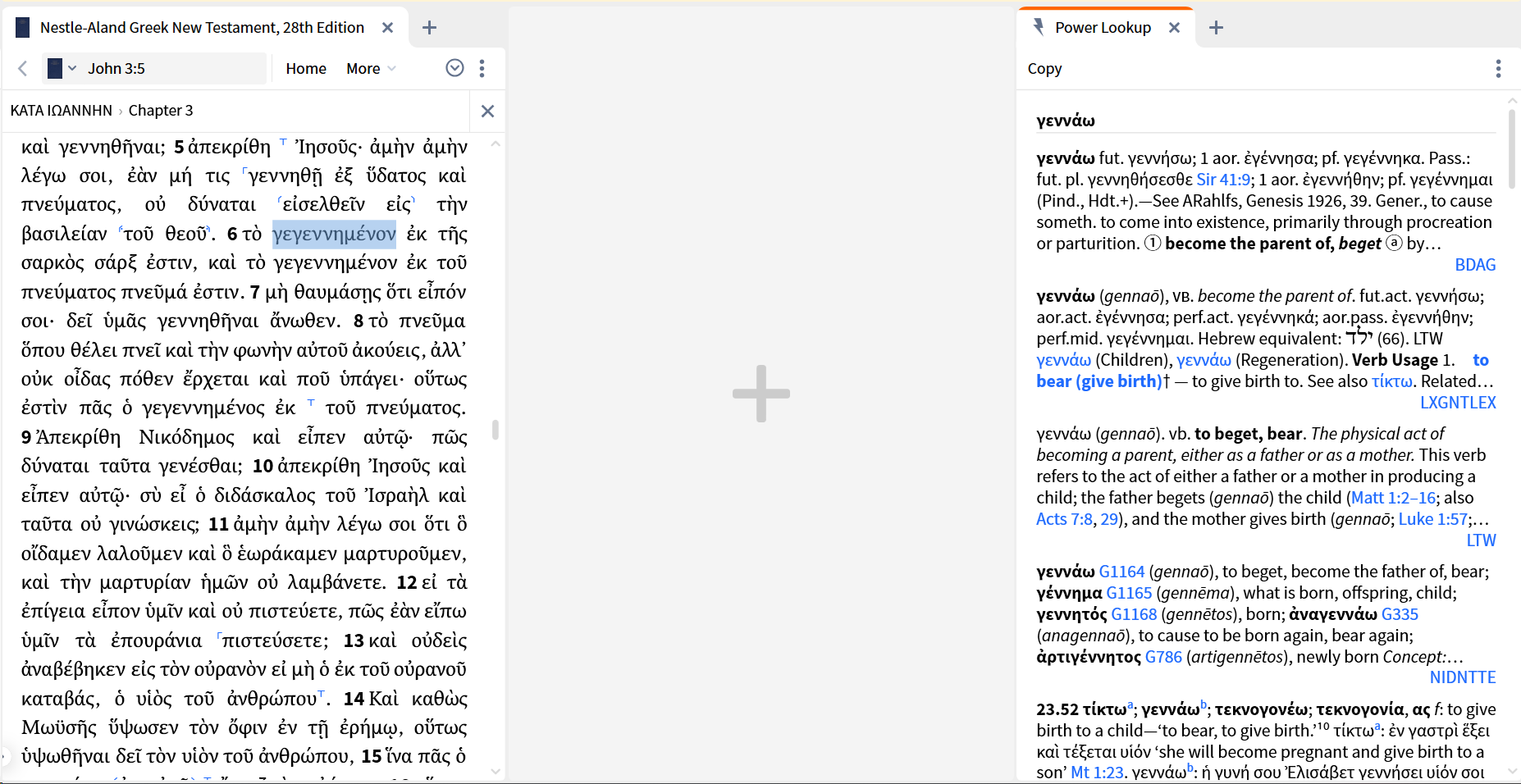Switch to the Power Lookup tab
1521x784 pixels.
[1103, 28]
